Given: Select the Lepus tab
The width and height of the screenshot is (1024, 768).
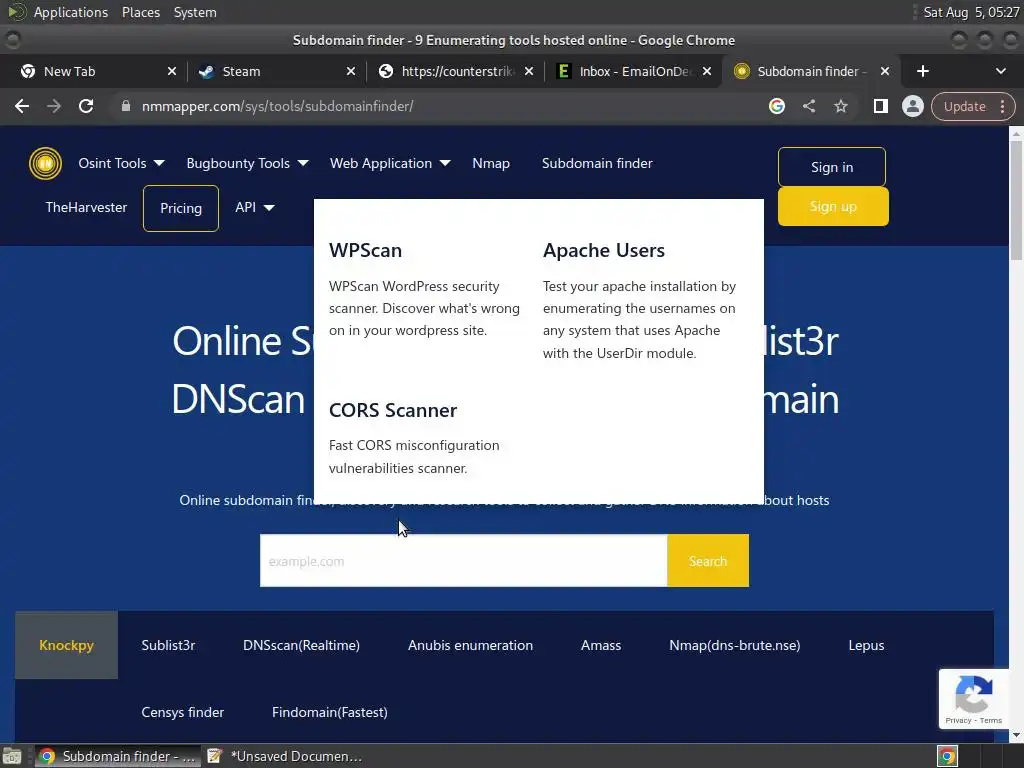Looking at the screenshot, I should pyautogui.click(x=866, y=645).
